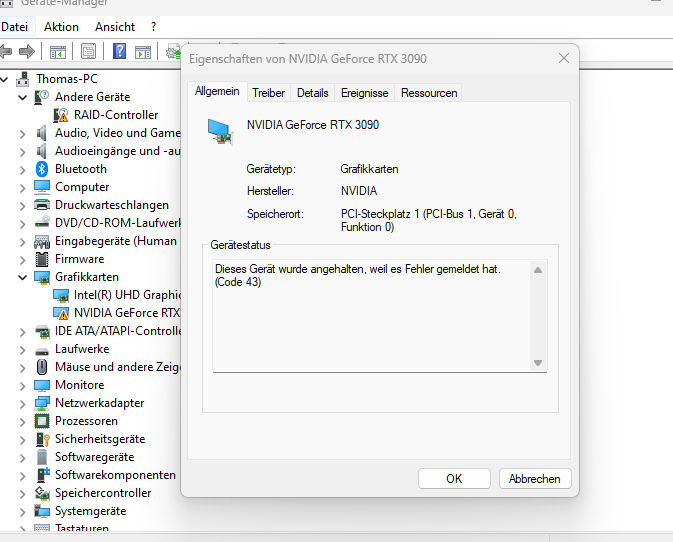The width and height of the screenshot is (673, 542).
Task: Click the Sicherheitsgeräte key icon
Action: [x=43, y=439]
